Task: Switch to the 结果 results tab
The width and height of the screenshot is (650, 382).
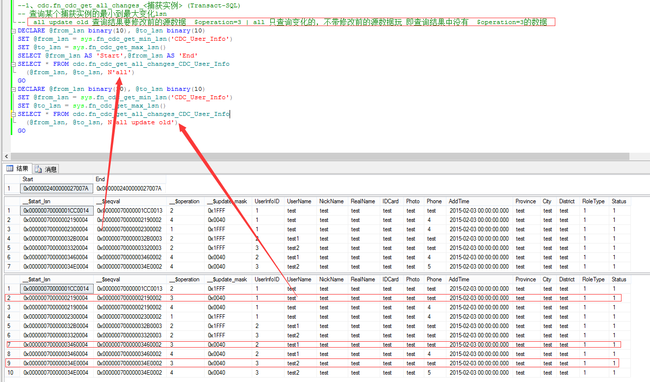Action: tap(17, 169)
